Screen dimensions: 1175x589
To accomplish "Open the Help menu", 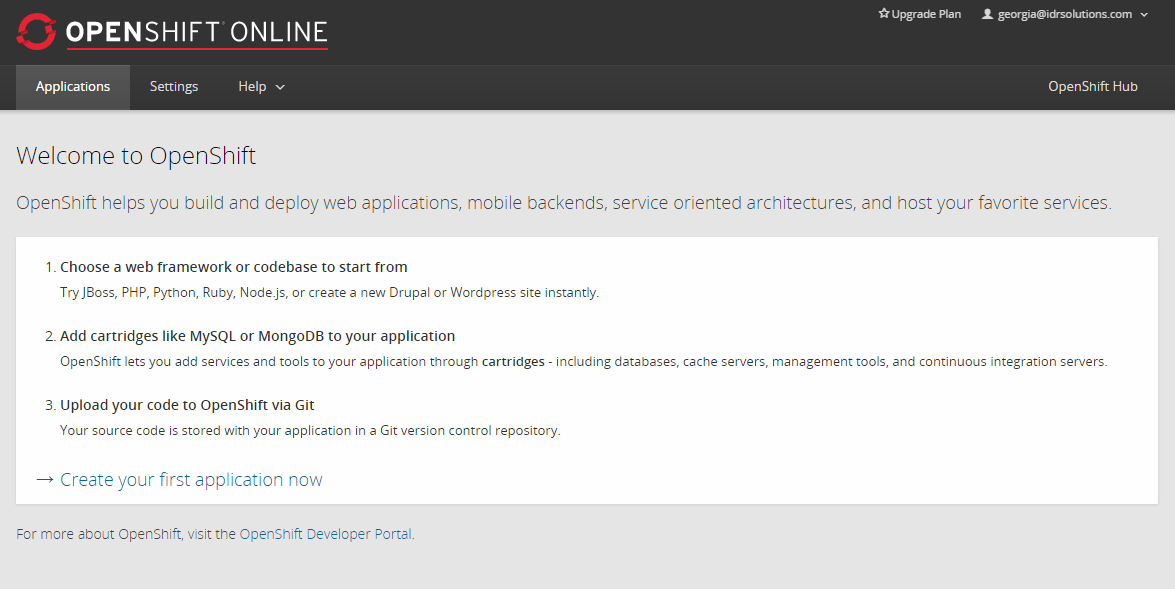I will coord(252,87).
